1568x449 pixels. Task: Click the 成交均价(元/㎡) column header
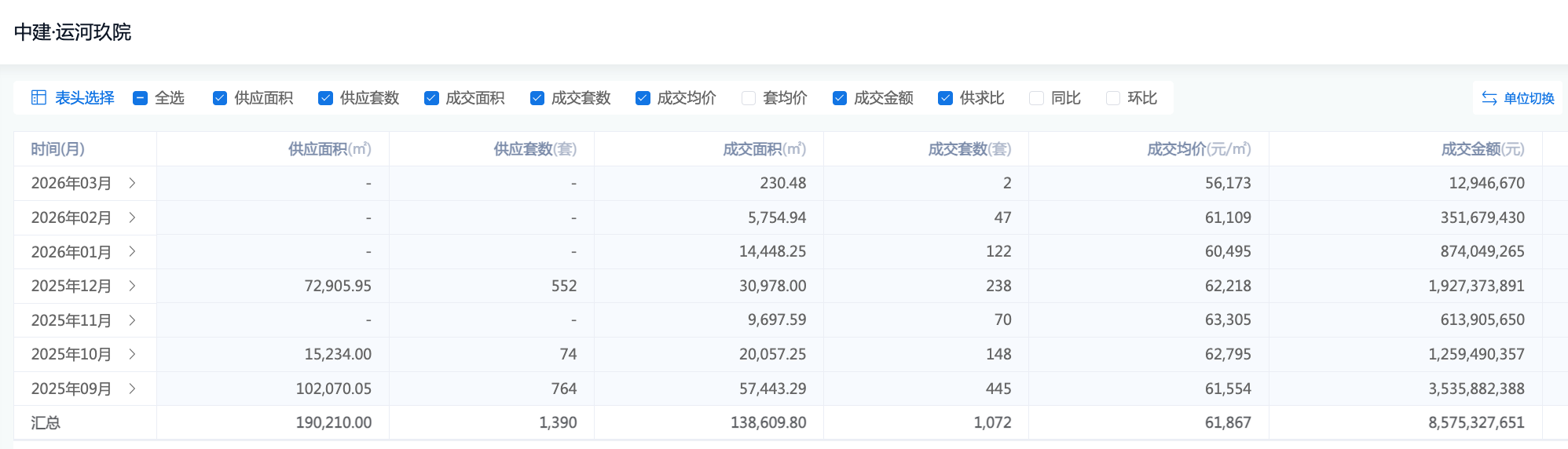click(x=1198, y=149)
